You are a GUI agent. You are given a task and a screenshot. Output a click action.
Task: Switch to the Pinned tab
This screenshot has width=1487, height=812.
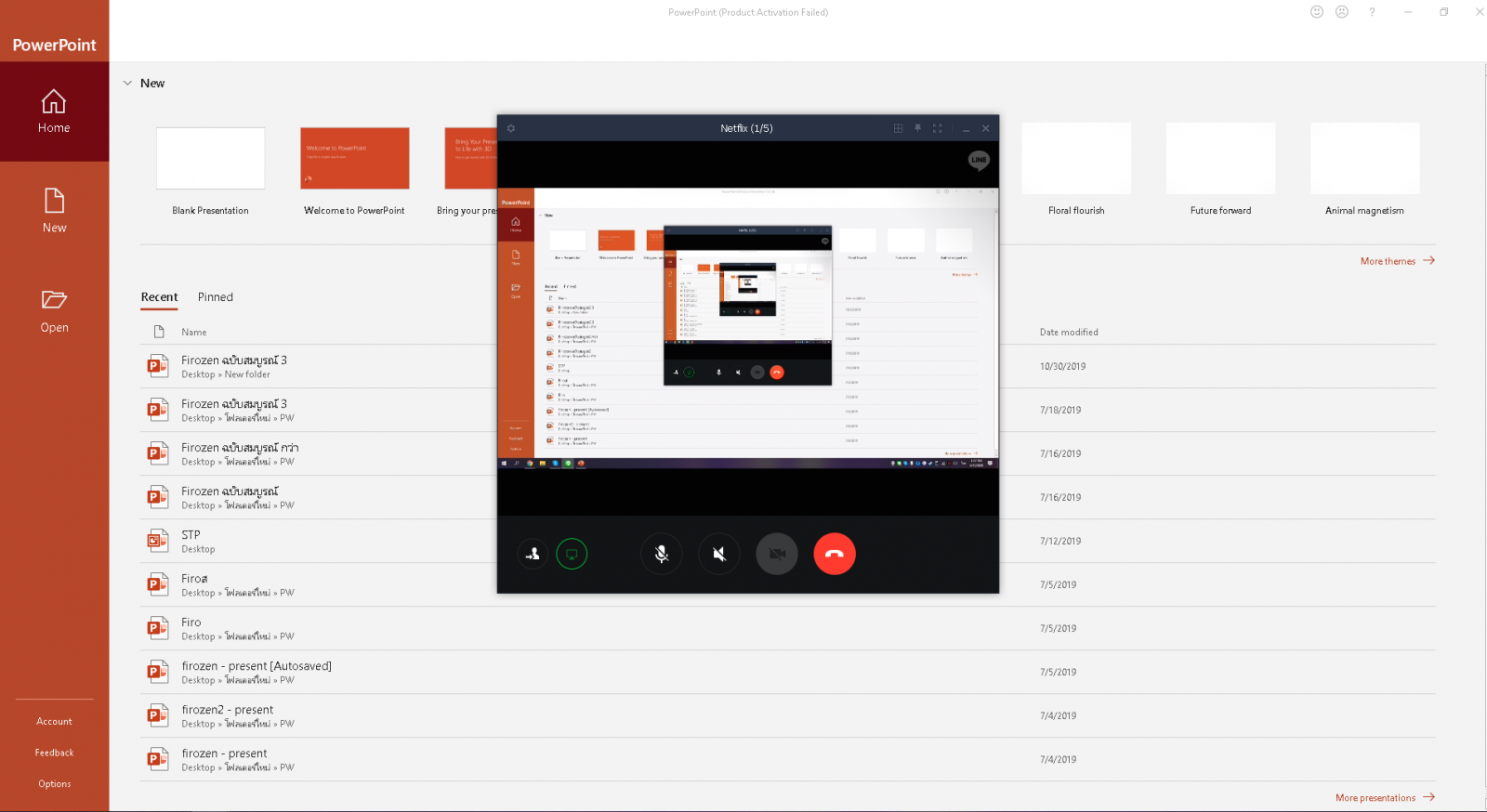coord(216,297)
